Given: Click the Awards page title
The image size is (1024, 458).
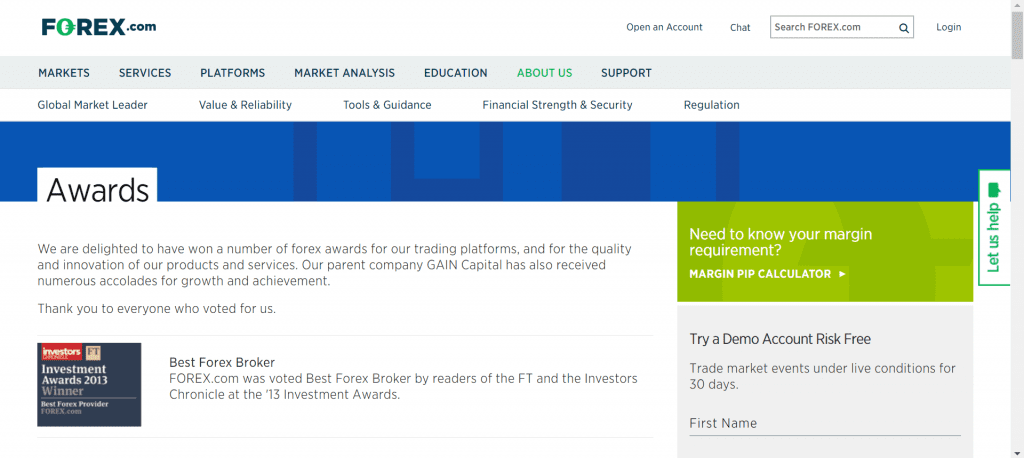Looking at the screenshot, I should 98,190.
